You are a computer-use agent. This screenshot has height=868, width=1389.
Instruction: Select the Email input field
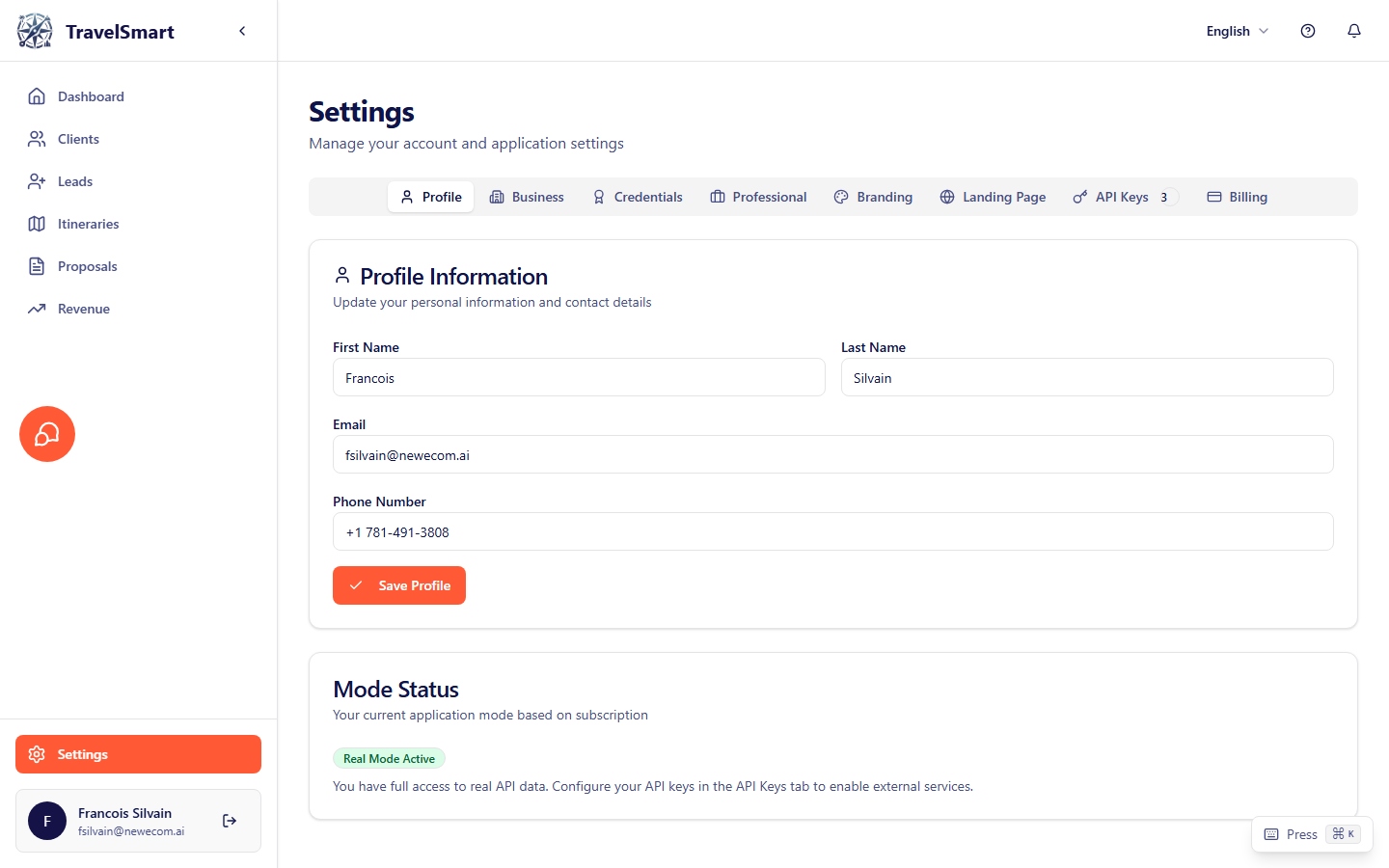coord(832,454)
